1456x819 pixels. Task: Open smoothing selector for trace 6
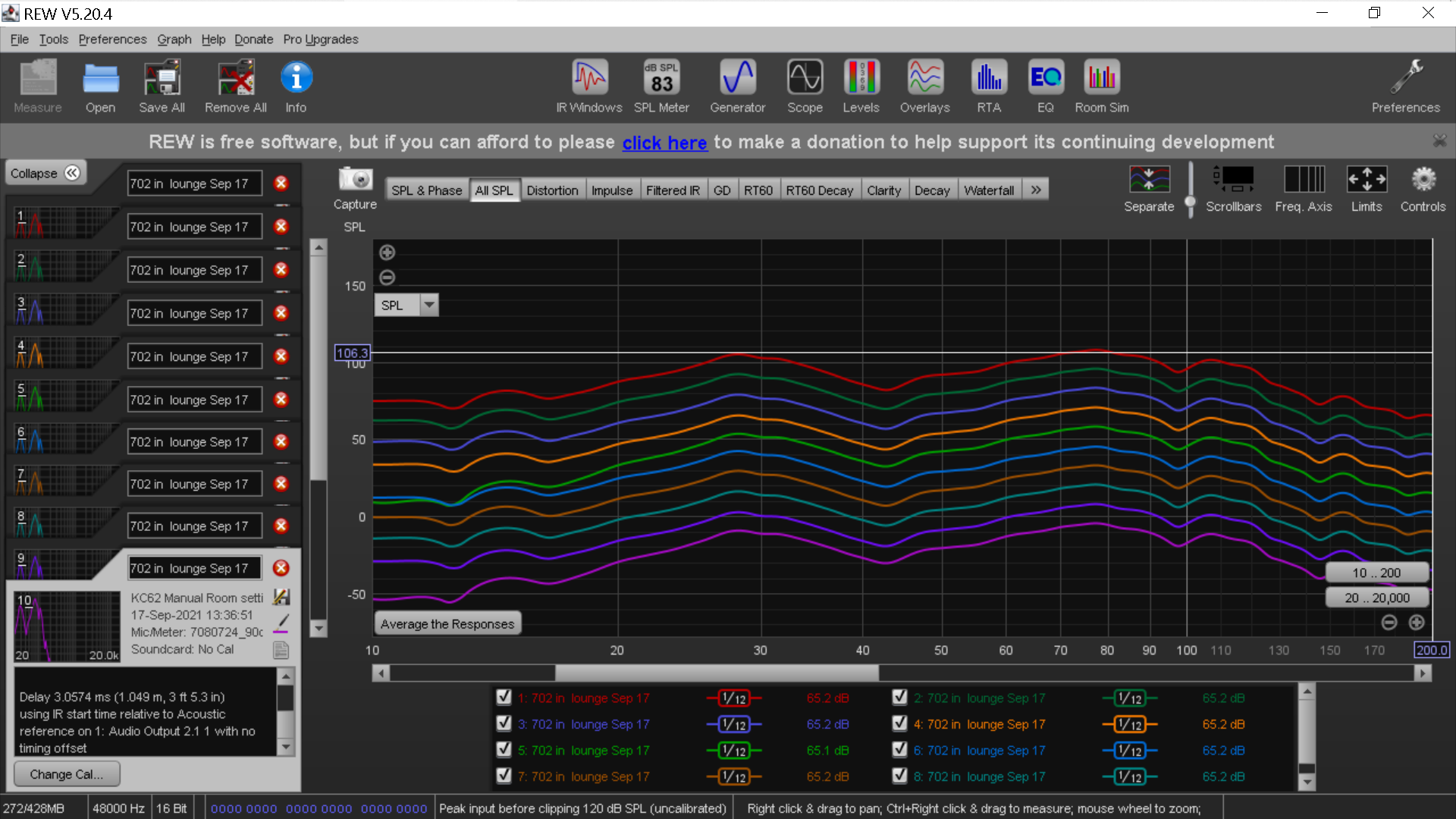coord(1129,751)
